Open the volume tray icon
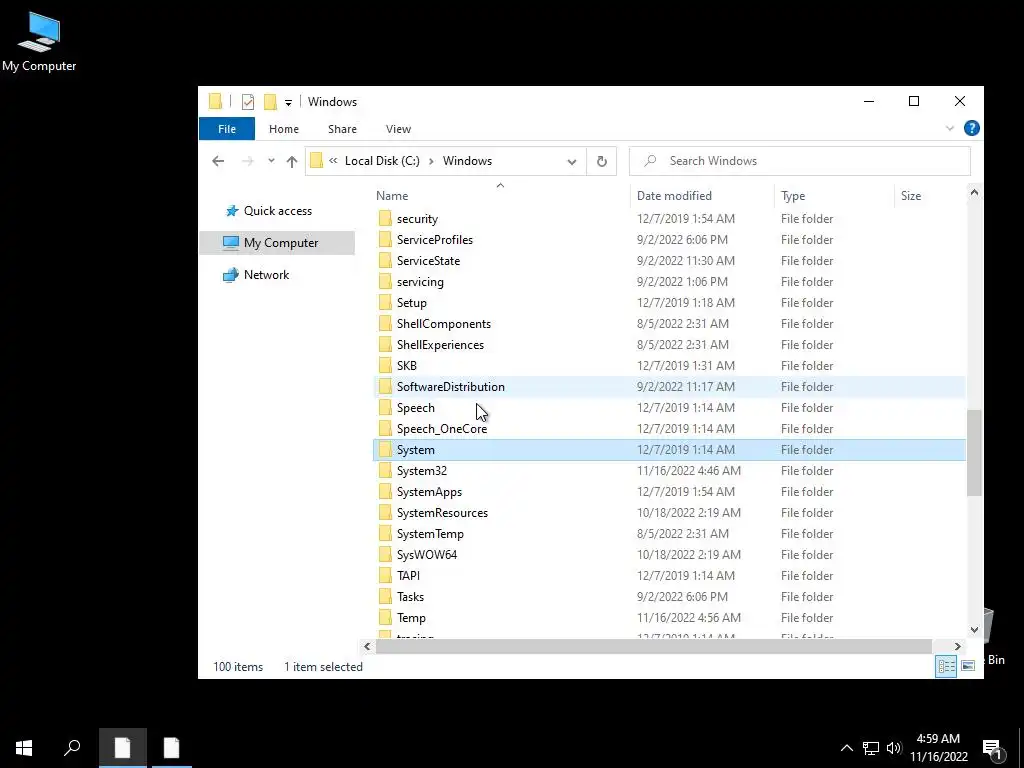The image size is (1024, 768). pos(894,748)
